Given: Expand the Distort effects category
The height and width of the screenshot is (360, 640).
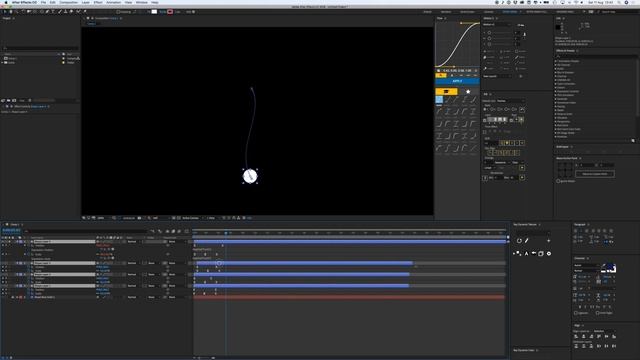Looking at the screenshot, I should tap(556, 87).
